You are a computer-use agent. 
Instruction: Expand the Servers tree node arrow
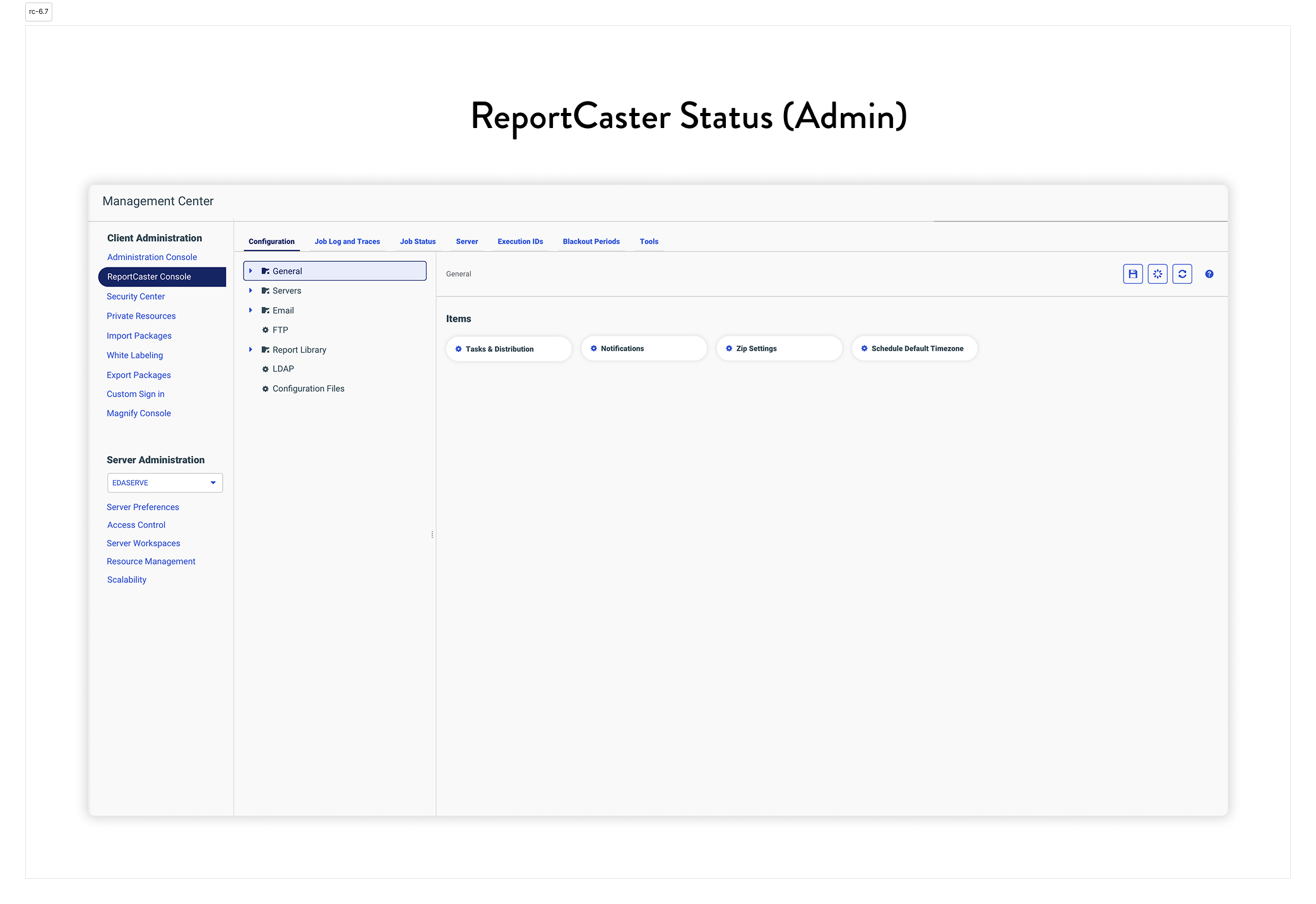(x=251, y=290)
